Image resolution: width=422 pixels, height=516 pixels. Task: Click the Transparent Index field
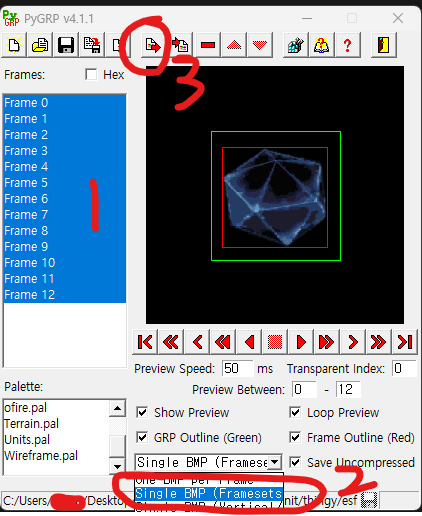tap(404, 369)
